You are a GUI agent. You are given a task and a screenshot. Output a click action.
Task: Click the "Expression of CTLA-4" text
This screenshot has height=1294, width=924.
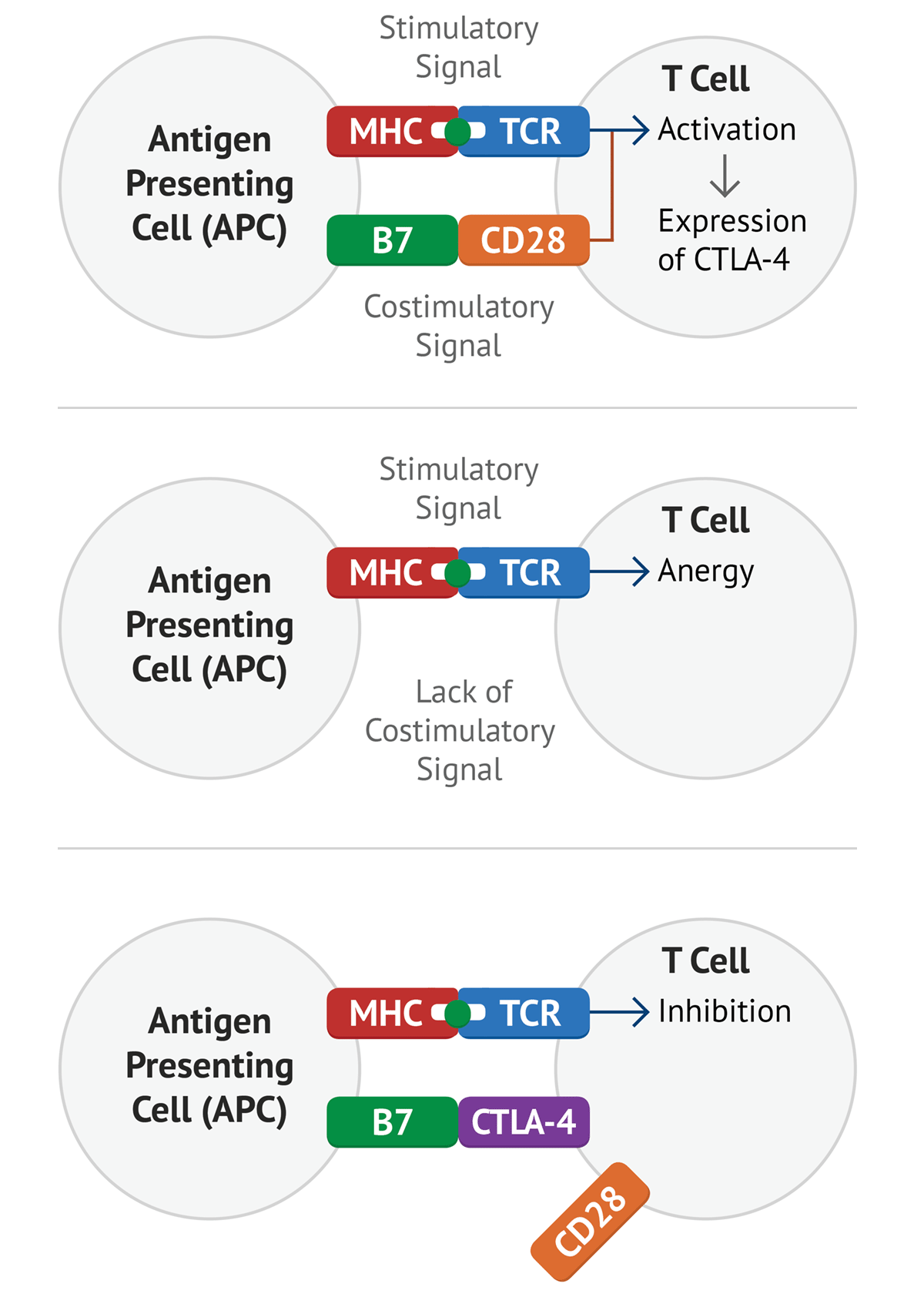coord(731,240)
